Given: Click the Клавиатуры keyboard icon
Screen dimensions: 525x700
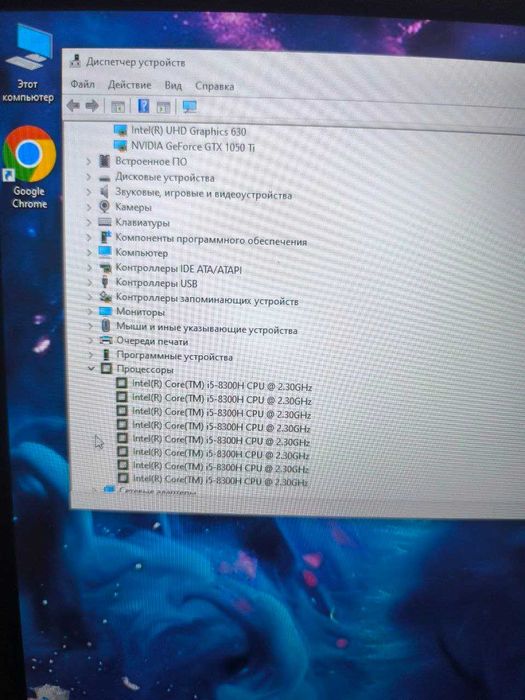Looking at the screenshot, I should (105, 222).
